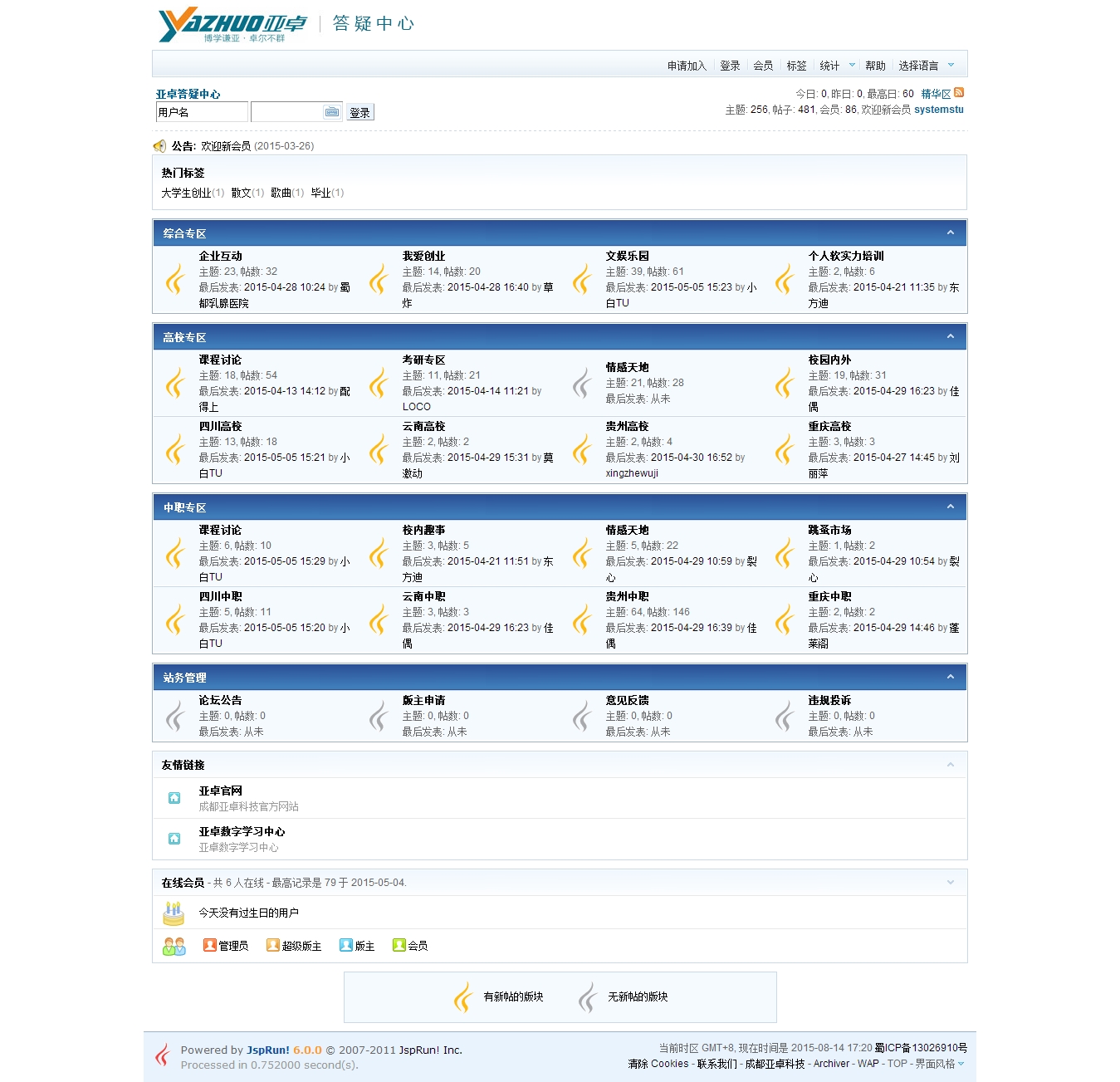
Task: Click the home icon beside 亚卓官网
Action: point(174,798)
